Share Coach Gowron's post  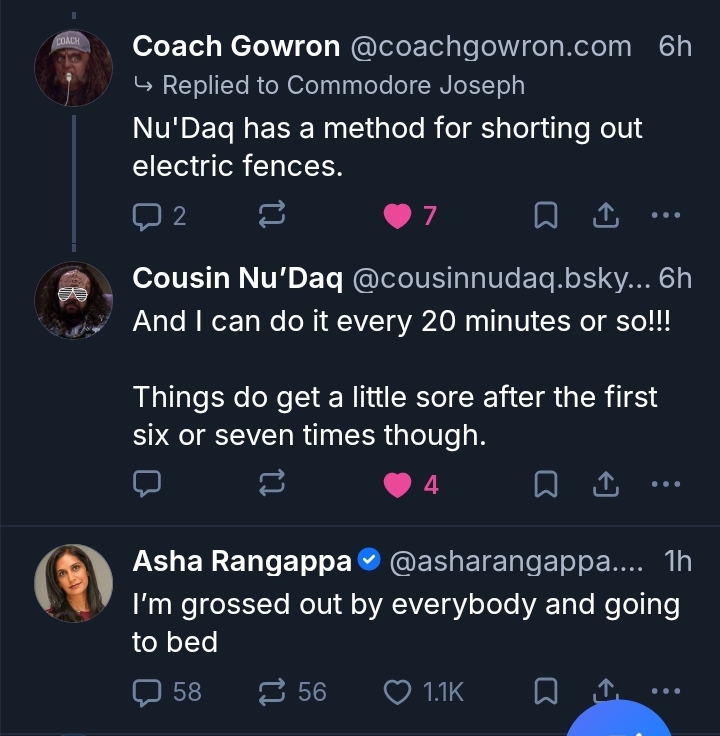click(605, 215)
